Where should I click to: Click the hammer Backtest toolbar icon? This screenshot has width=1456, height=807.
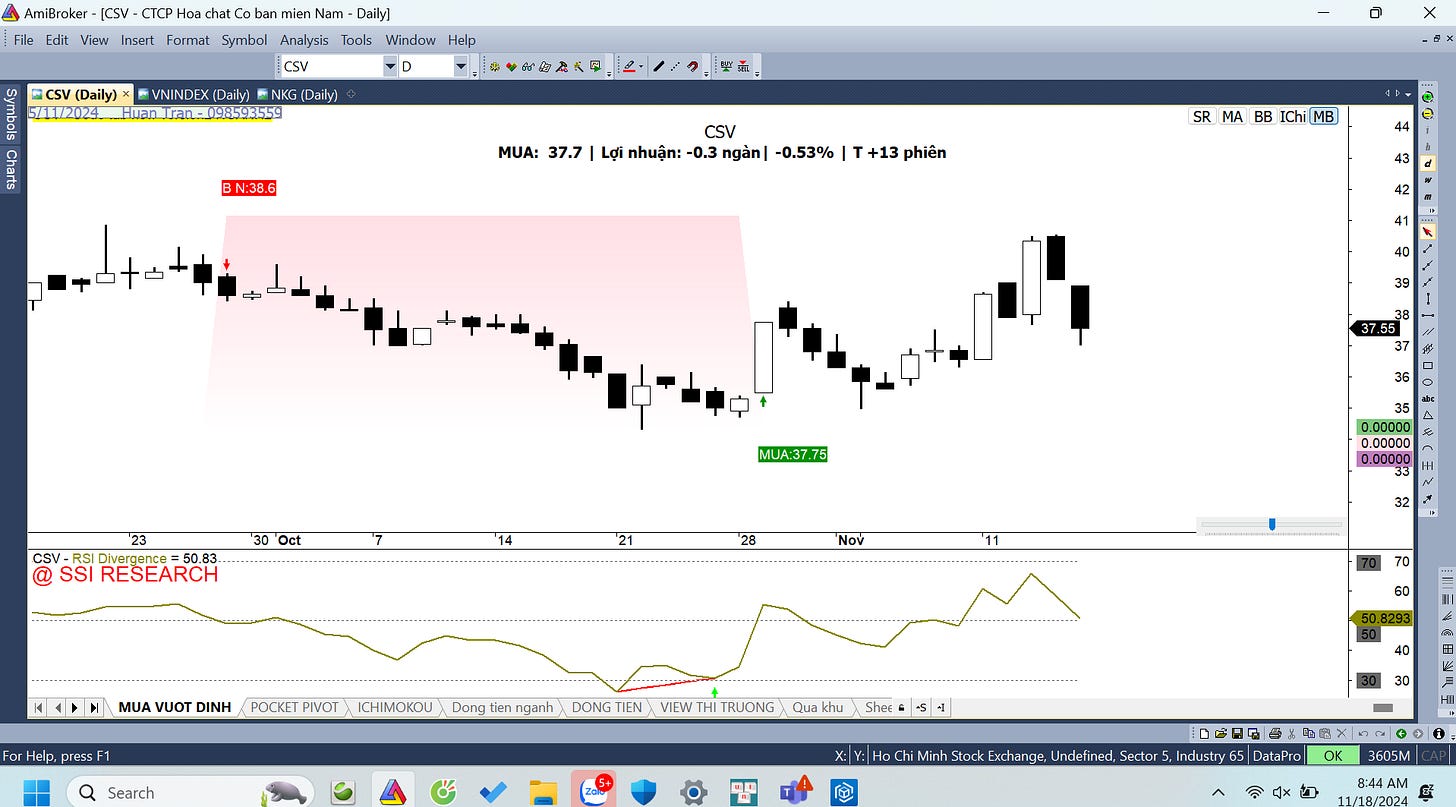tap(562, 67)
